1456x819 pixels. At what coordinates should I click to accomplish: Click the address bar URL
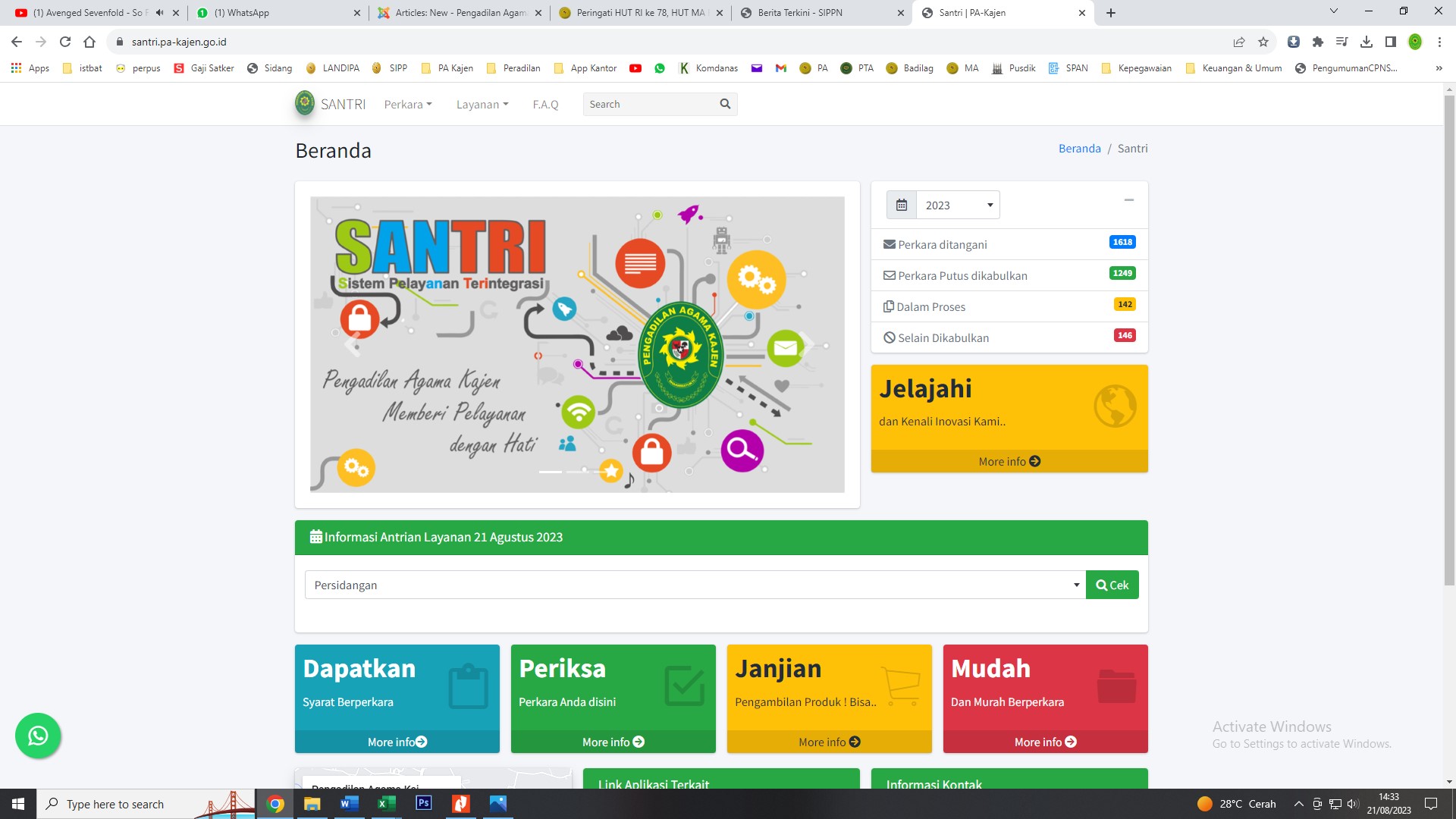179,42
